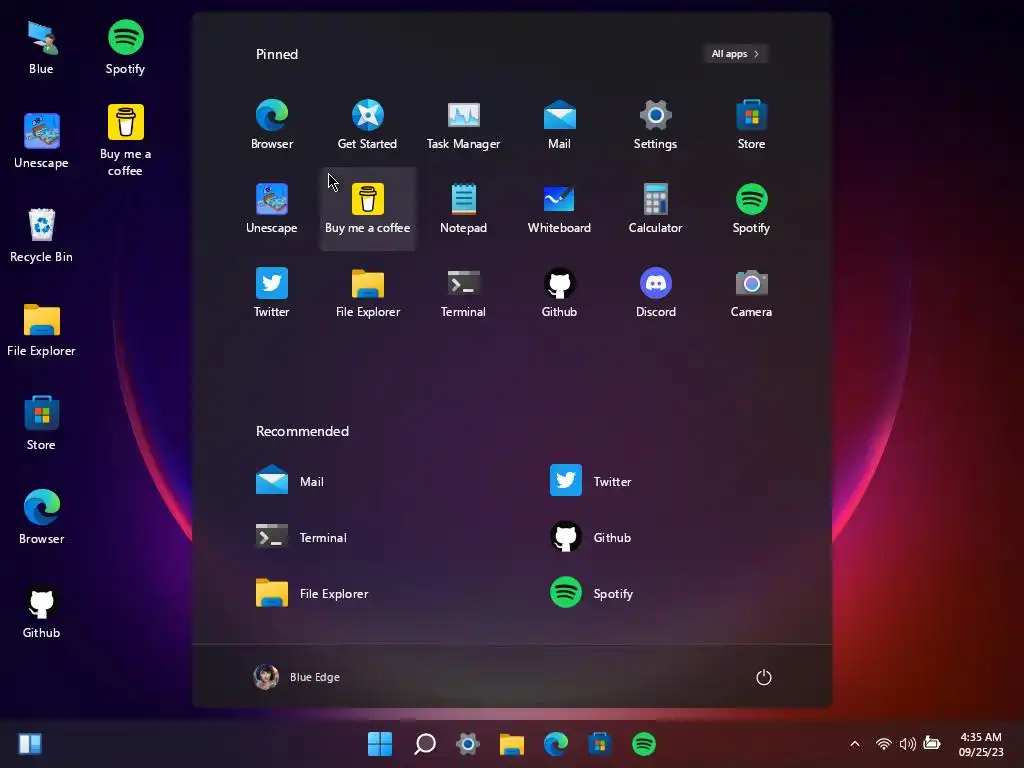The width and height of the screenshot is (1024, 768).
Task: Open widgets panel from taskbar
Action: (x=30, y=744)
